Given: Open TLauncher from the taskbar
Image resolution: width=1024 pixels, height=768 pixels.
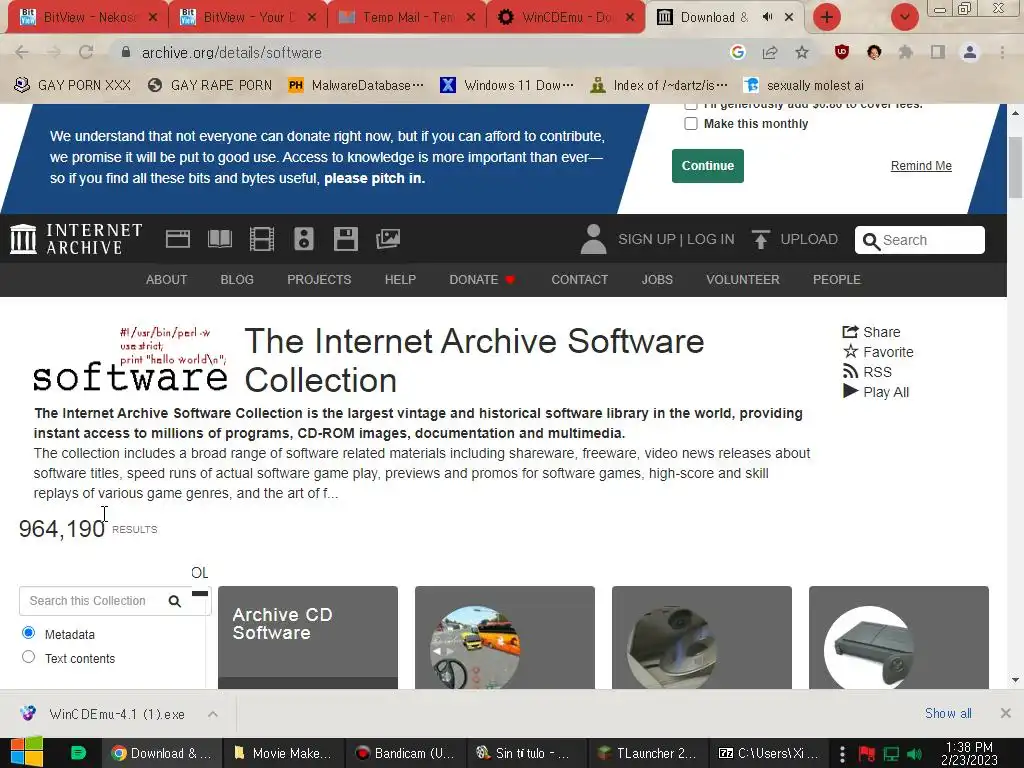Looking at the screenshot, I should (647, 753).
